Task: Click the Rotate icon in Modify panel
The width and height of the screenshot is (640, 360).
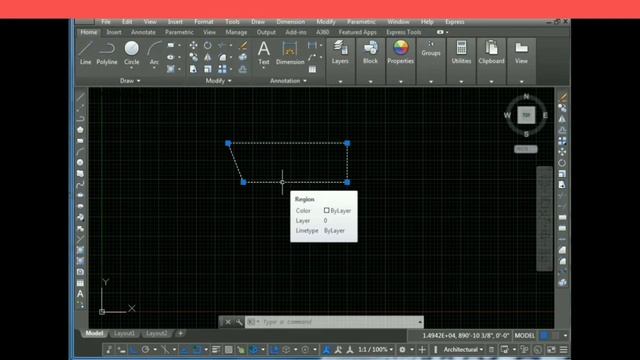Action: [208, 45]
